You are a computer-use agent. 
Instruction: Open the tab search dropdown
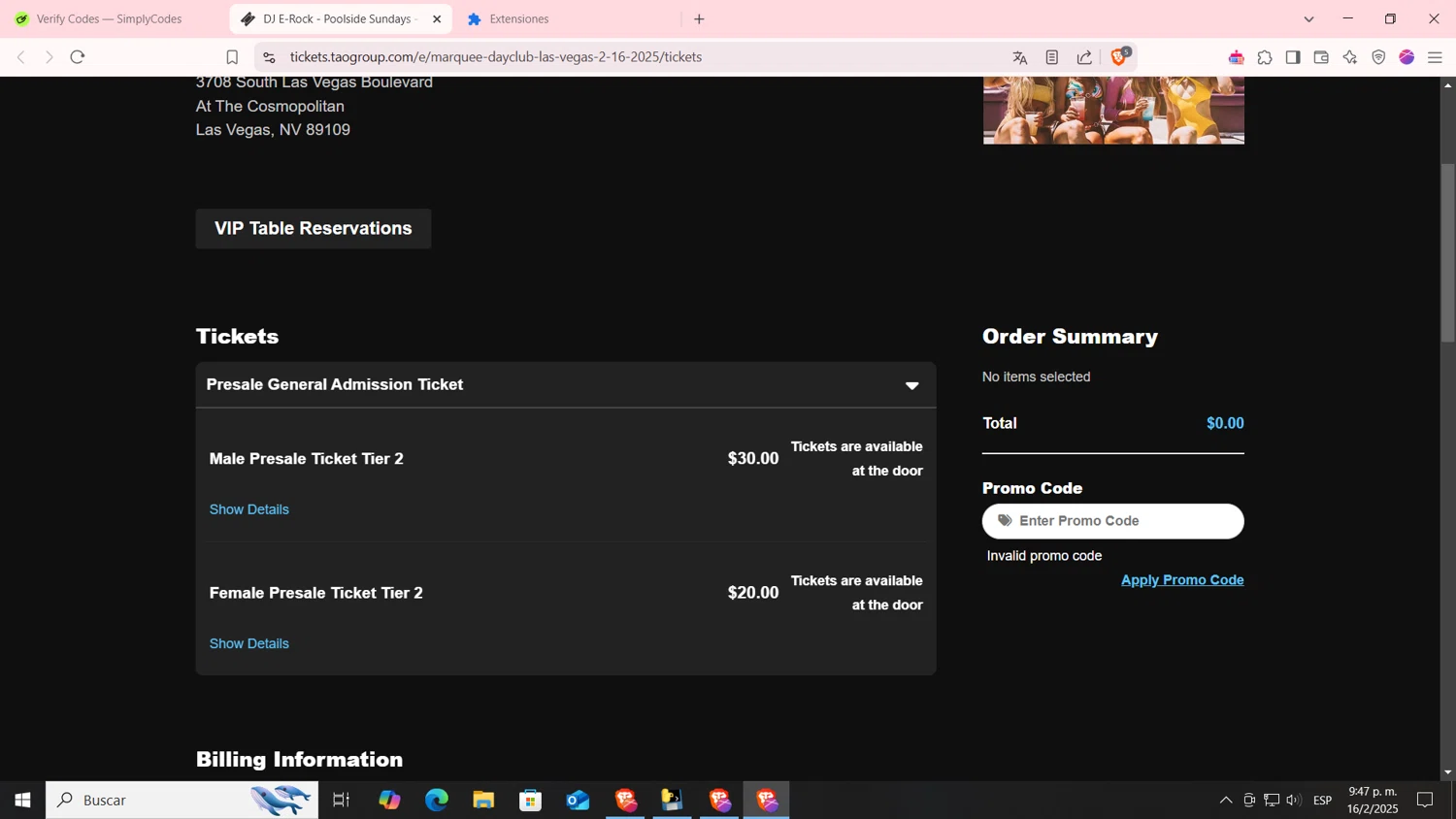click(1308, 18)
